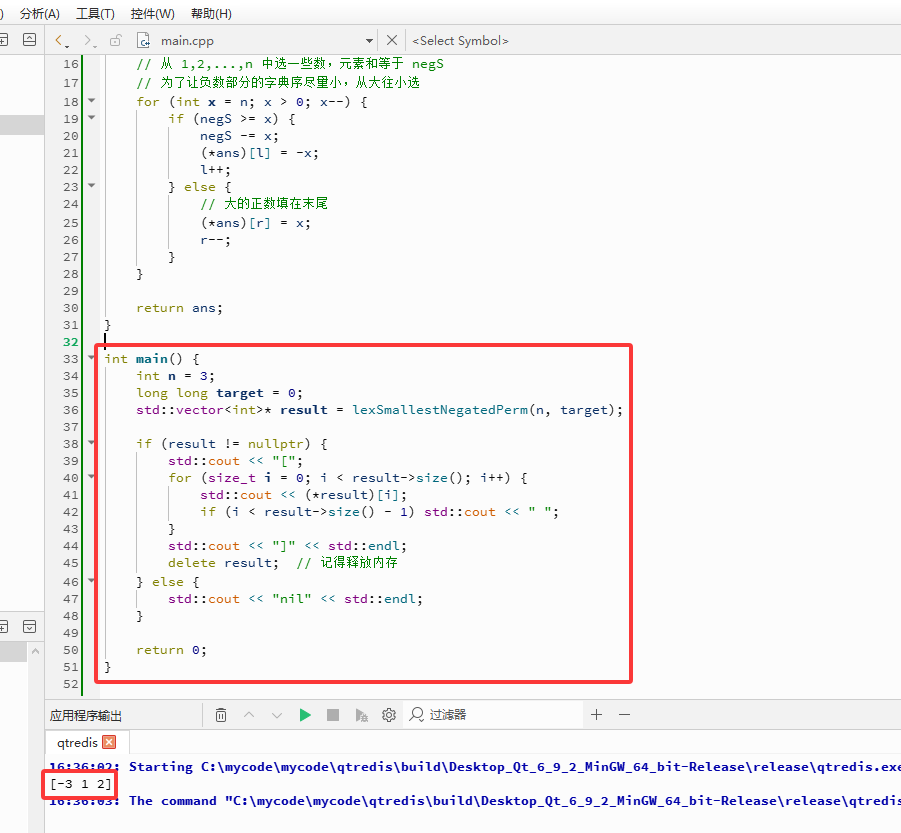Jump to next output item
The image size is (901, 833).
pos(276,715)
